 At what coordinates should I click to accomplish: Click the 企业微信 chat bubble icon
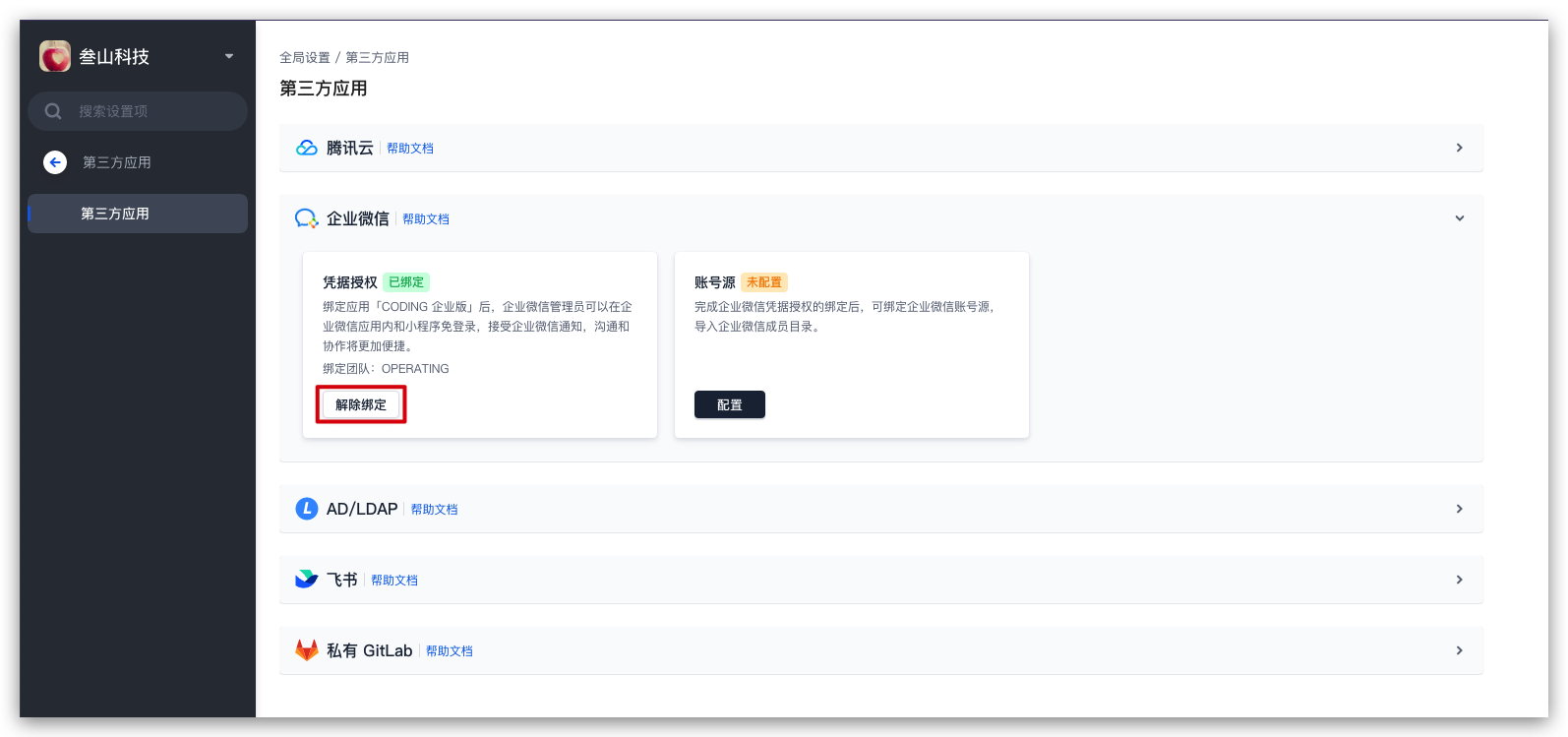tap(307, 218)
